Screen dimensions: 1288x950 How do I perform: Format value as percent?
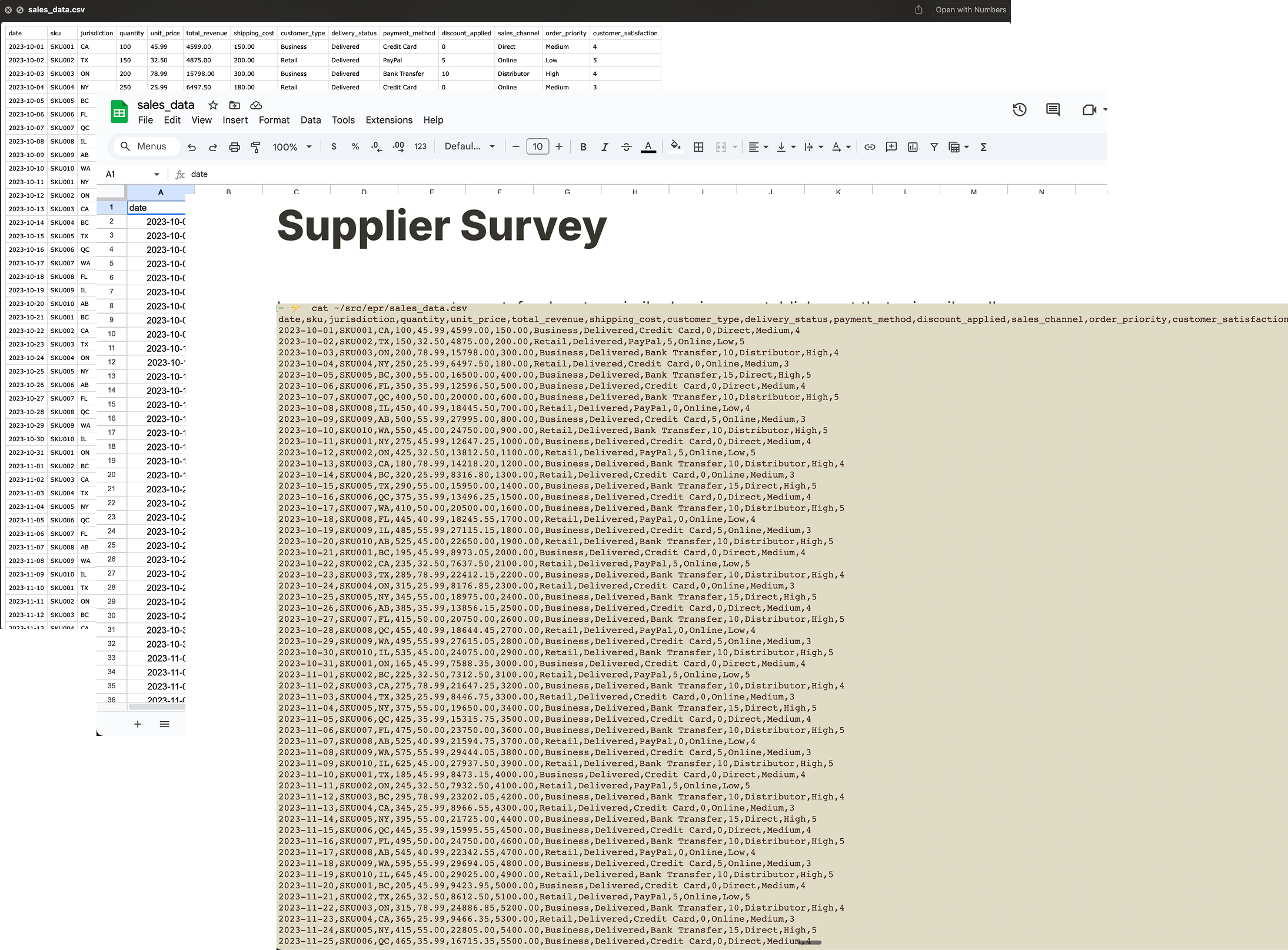click(x=355, y=146)
